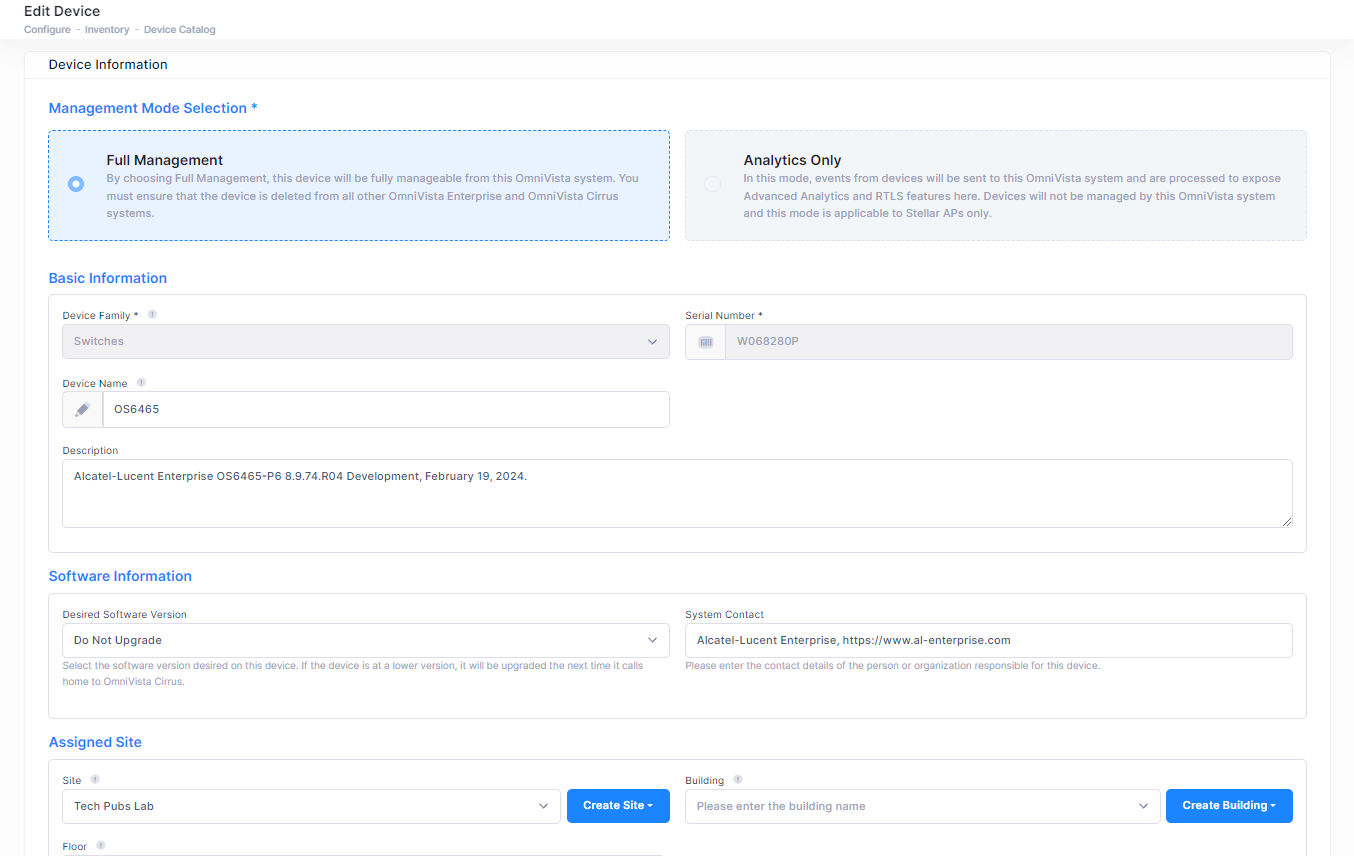Click the Software Information section heading

point(120,576)
